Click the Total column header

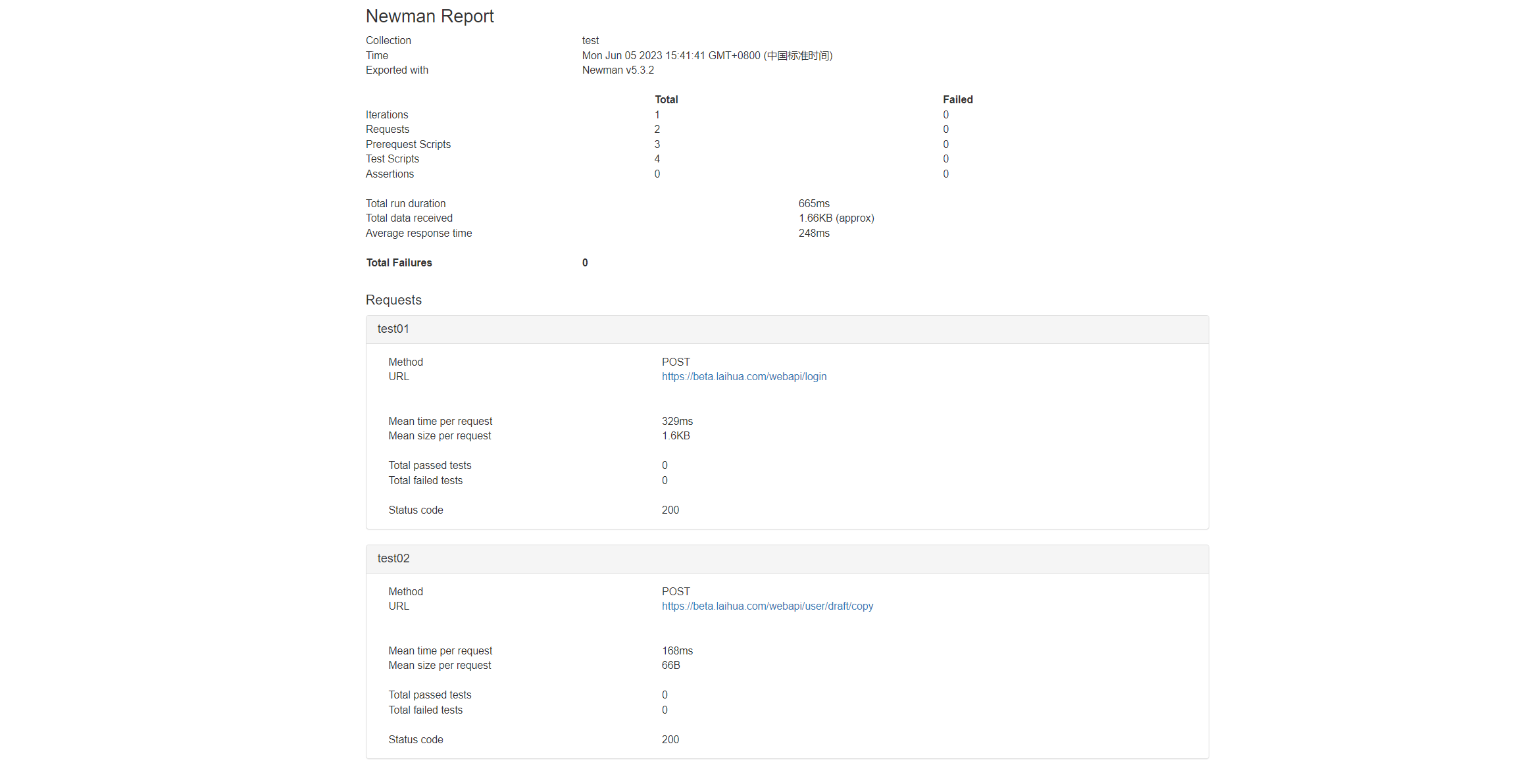pyautogui.click(x=666, y=99)
